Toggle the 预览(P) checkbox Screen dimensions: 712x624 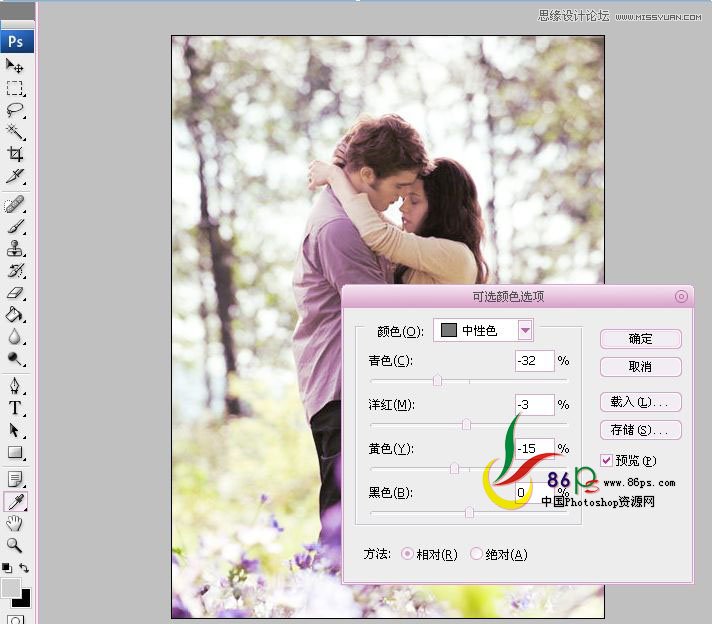[x=606, y=461]
